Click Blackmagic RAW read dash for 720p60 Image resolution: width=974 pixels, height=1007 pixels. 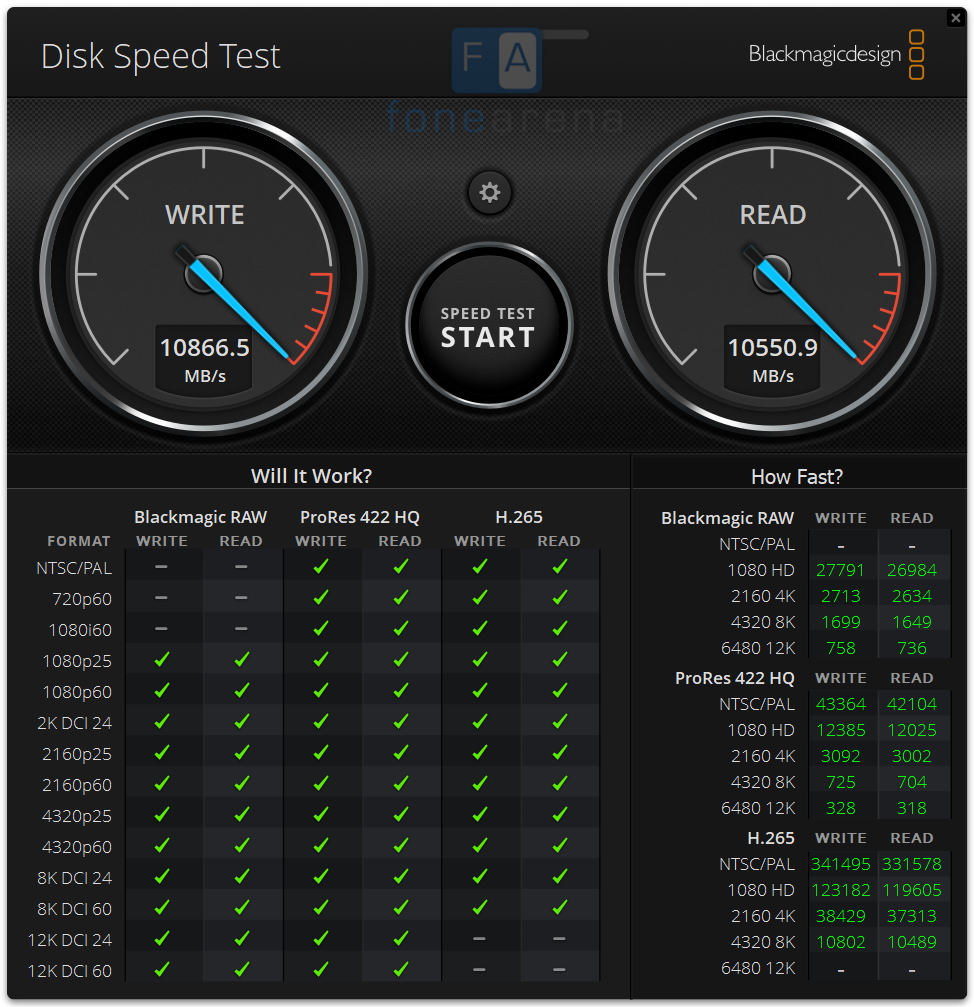coord(241,598)
